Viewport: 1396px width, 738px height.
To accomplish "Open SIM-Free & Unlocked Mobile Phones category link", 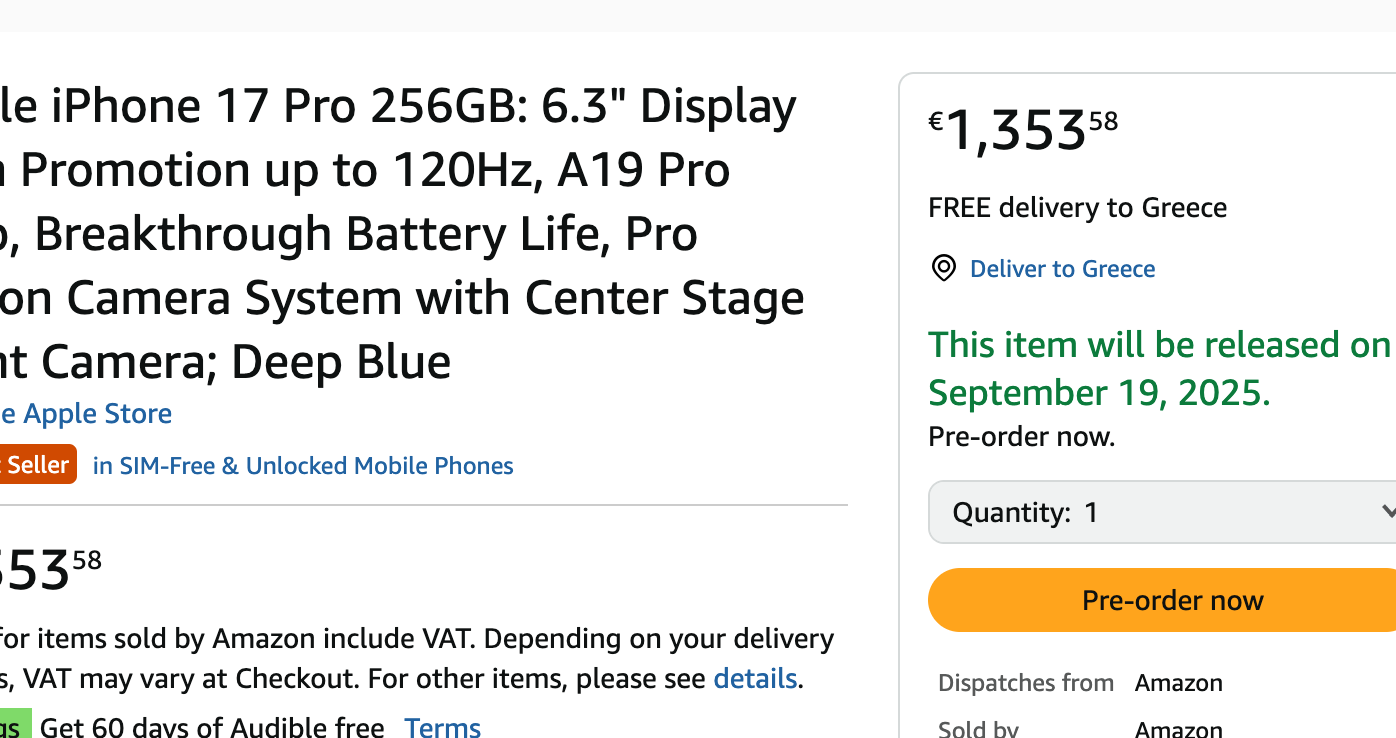I will (303, 466).
